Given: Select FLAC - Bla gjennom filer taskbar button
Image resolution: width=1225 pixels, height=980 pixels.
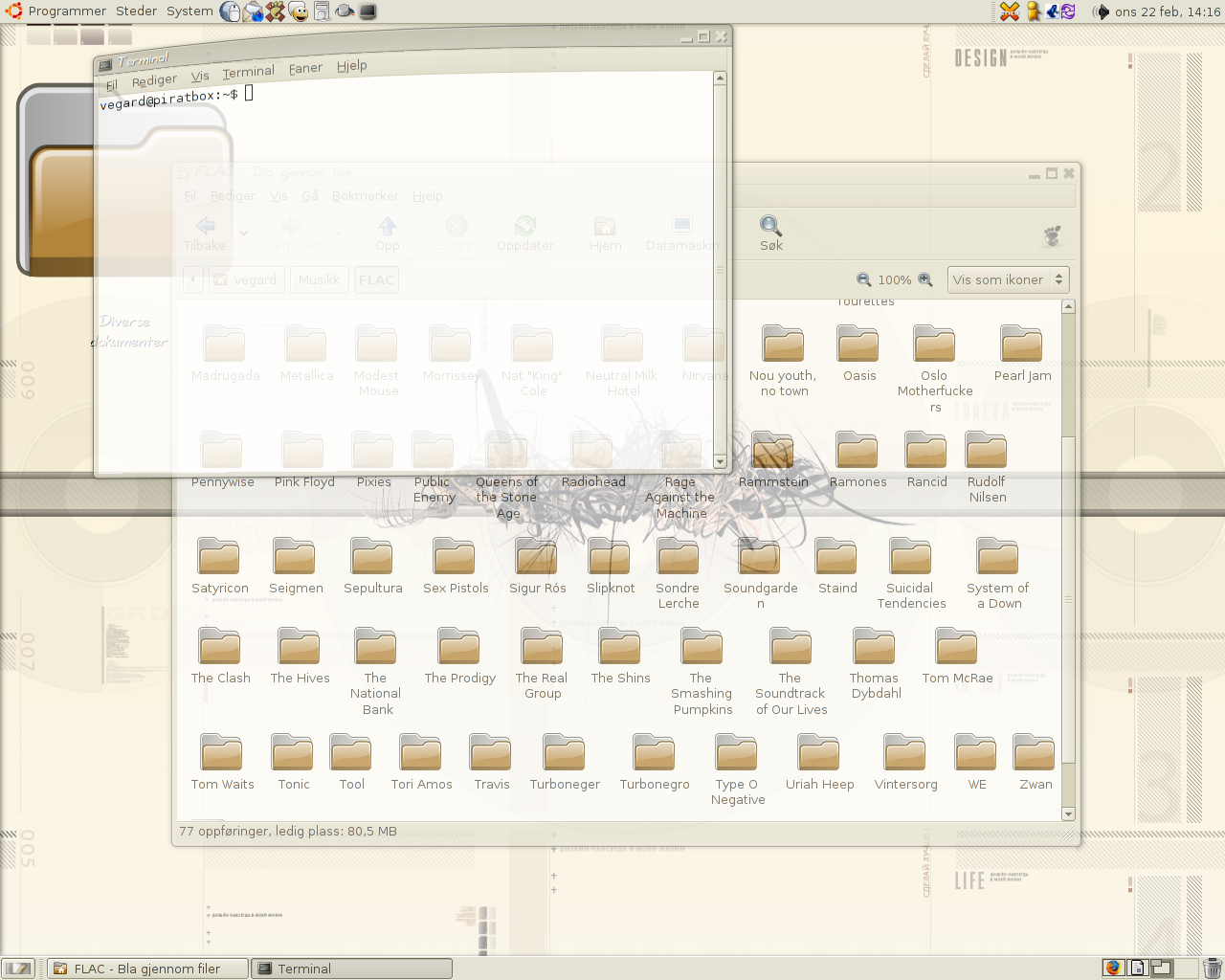Looking at the screenshot, I should pyautogui.click(x=148, y=969).
